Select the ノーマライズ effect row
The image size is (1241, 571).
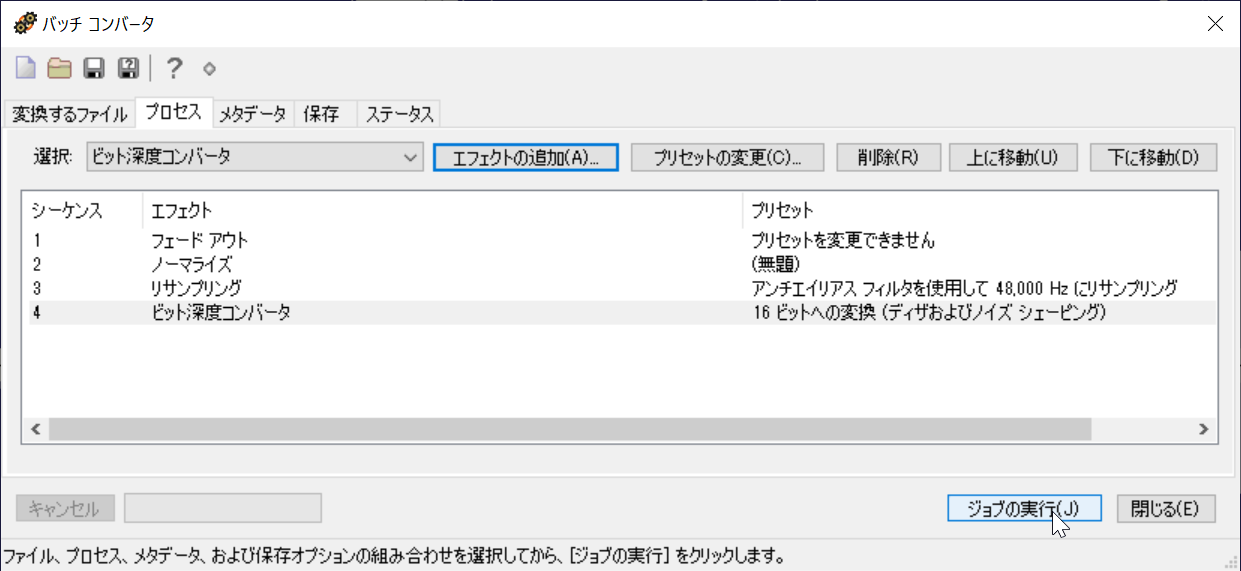190,265
